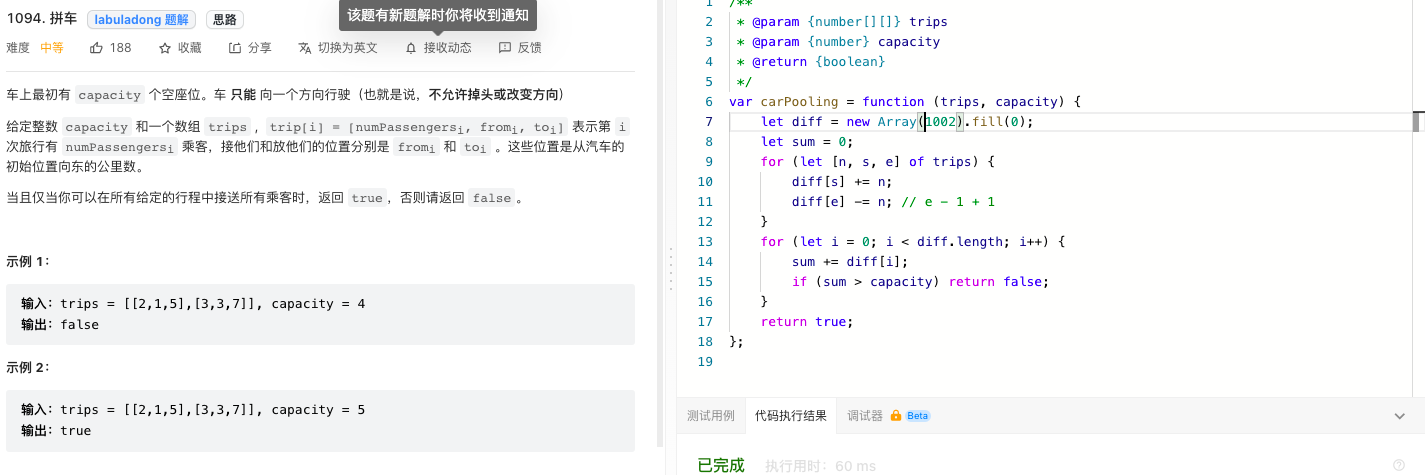Open 反馈 feedback dialog
This screenshot has width=1425, height=475.
tap(520, 47)
